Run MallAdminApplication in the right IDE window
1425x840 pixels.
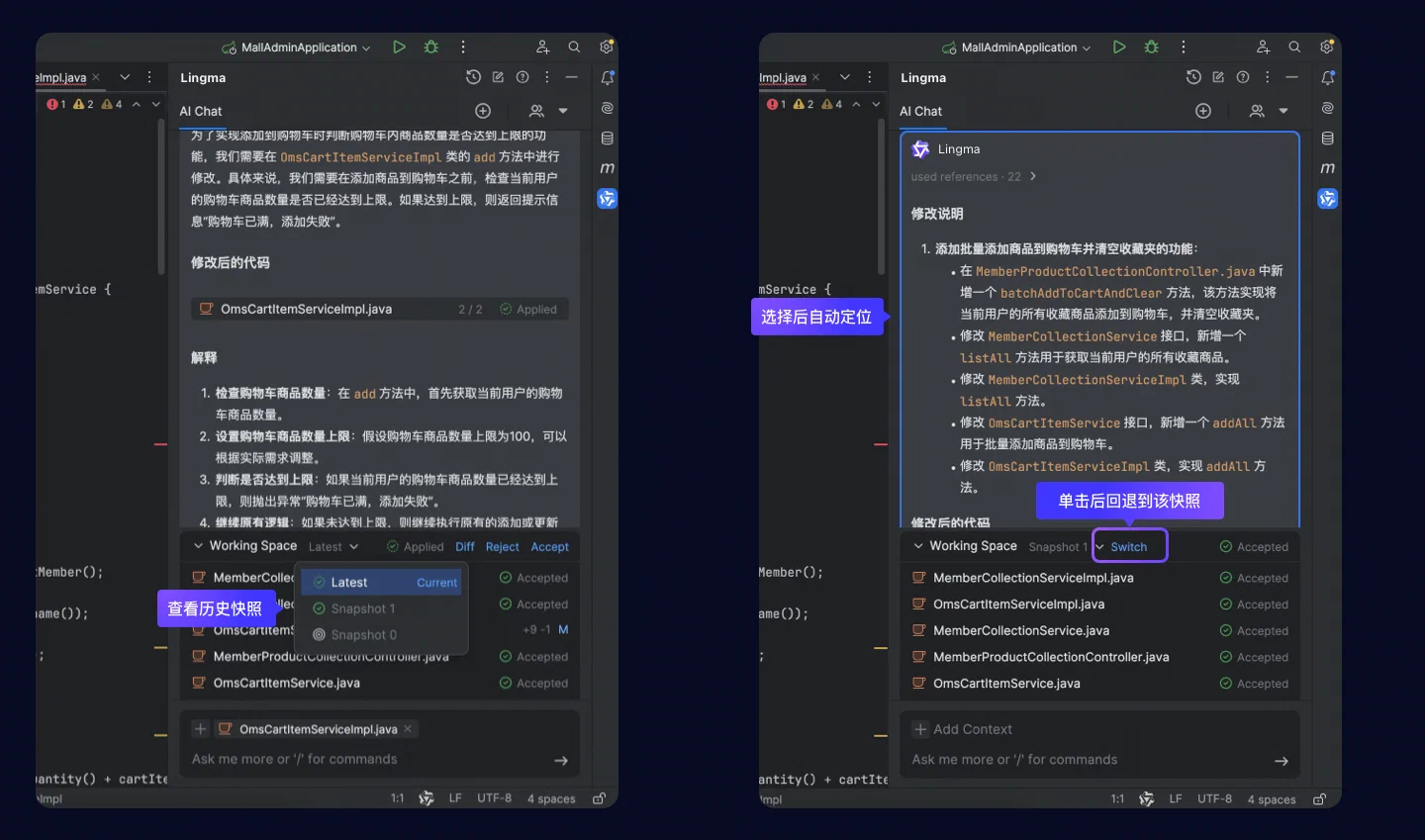(1119, 47)
